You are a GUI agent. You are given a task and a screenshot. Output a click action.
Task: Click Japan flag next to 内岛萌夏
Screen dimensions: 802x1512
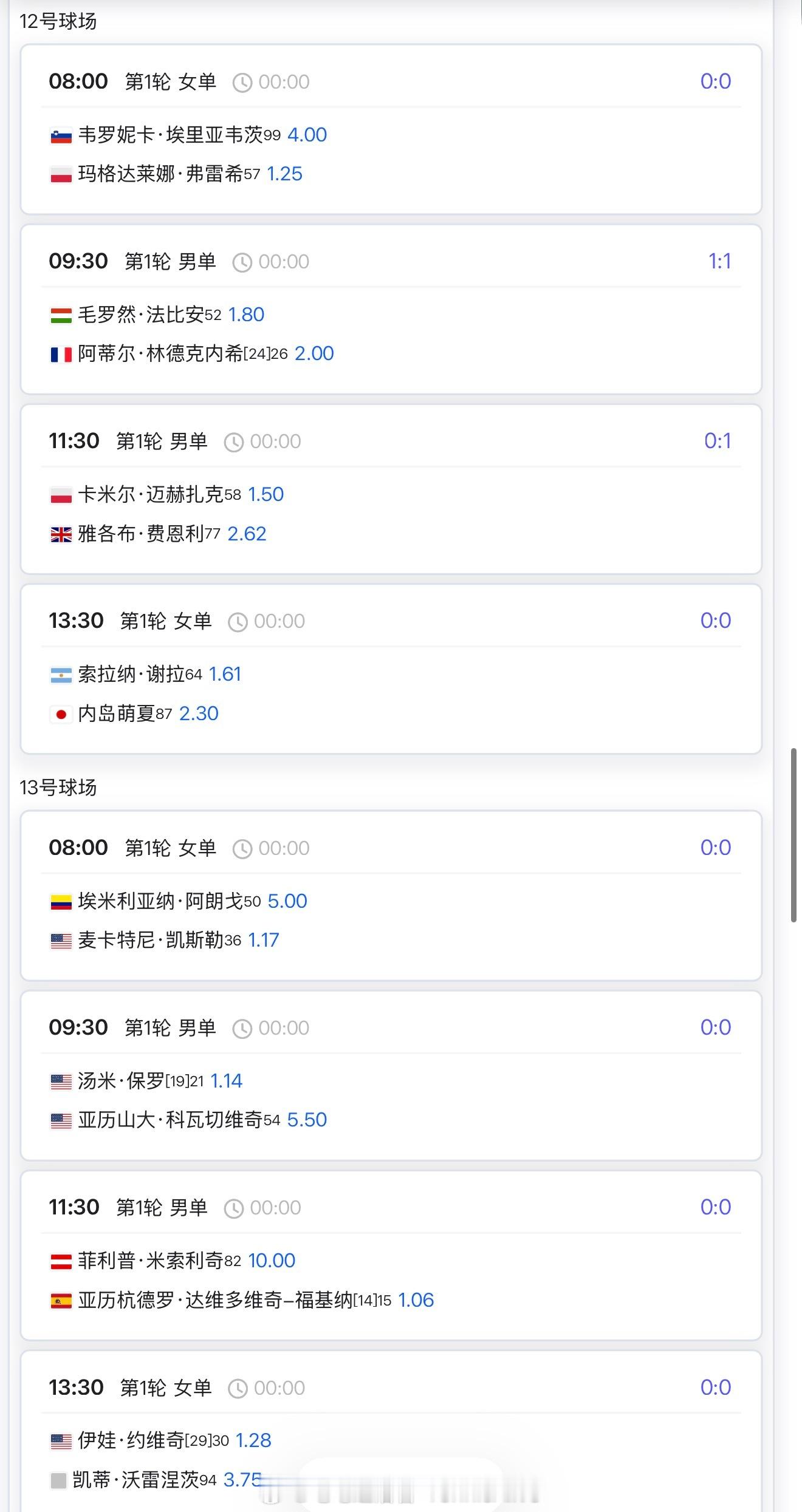tap(61, 714)
